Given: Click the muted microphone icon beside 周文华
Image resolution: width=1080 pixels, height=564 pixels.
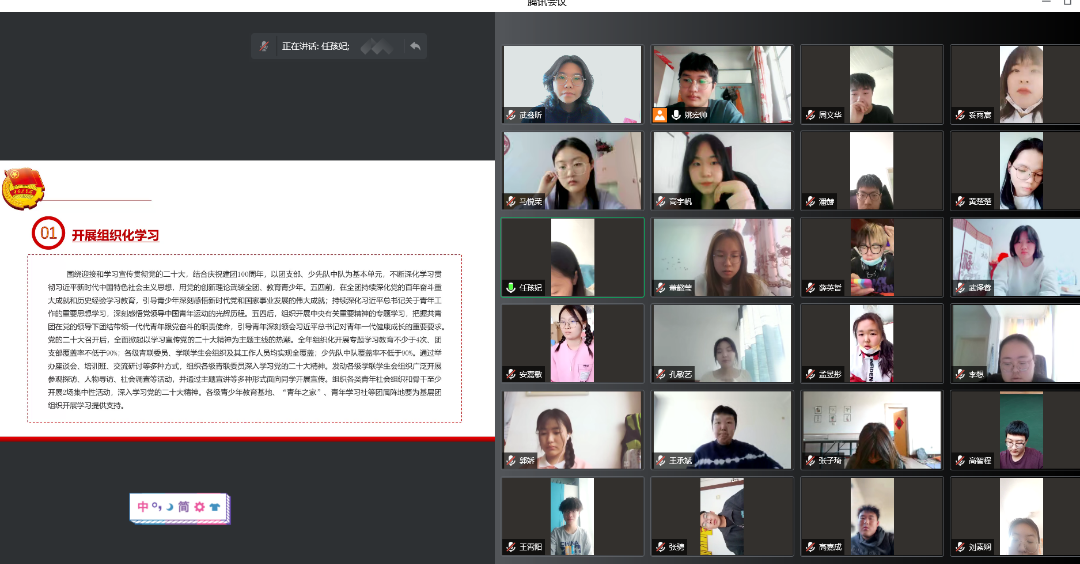Looking at the screenshot, I should pos(809,115).
